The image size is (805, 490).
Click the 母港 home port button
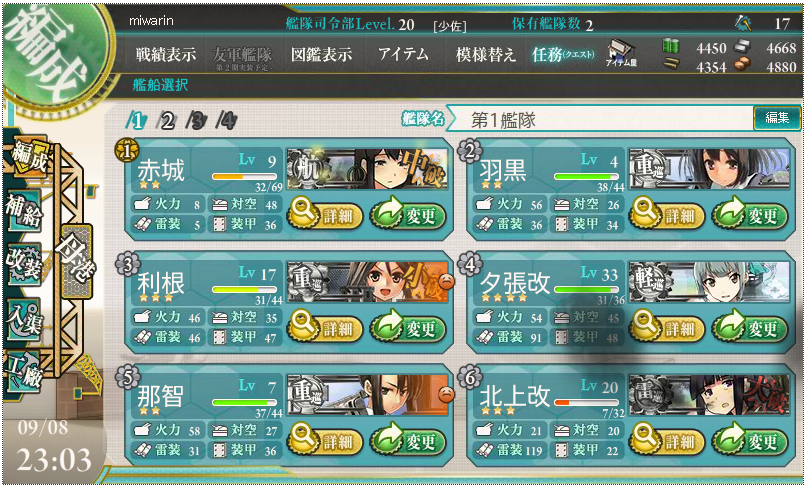click(77, 262)
